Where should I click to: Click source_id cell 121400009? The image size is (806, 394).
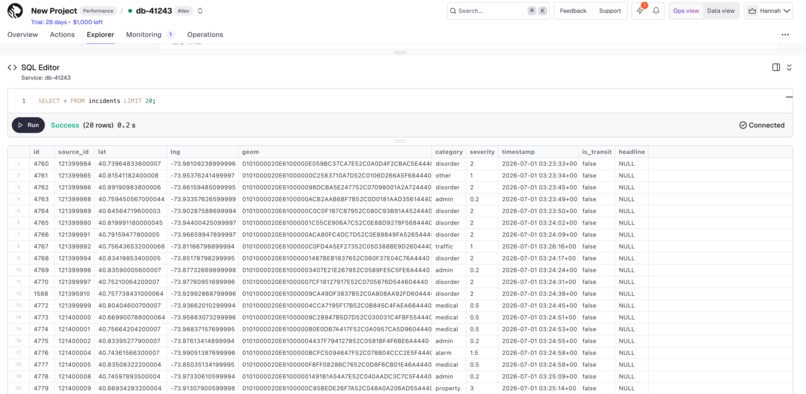click(x=74, y=388)
